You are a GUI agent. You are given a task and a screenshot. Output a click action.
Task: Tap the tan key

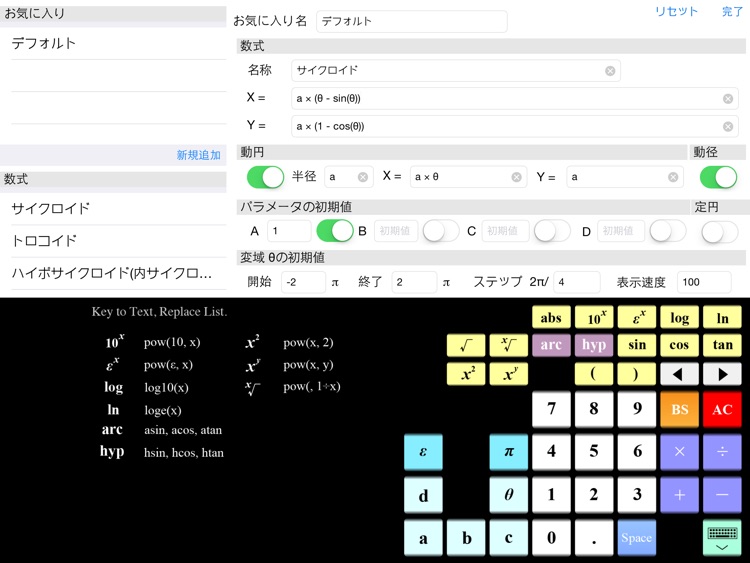click(722, 345)
